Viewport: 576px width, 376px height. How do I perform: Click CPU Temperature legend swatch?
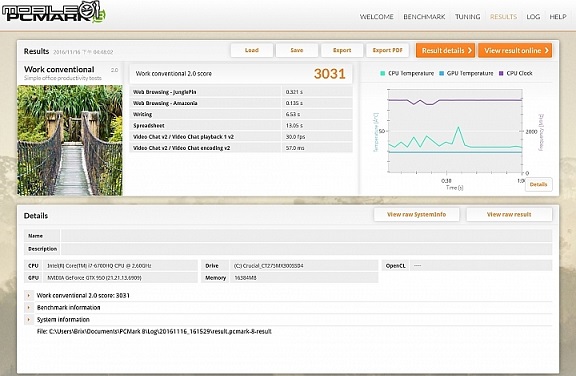382,73
